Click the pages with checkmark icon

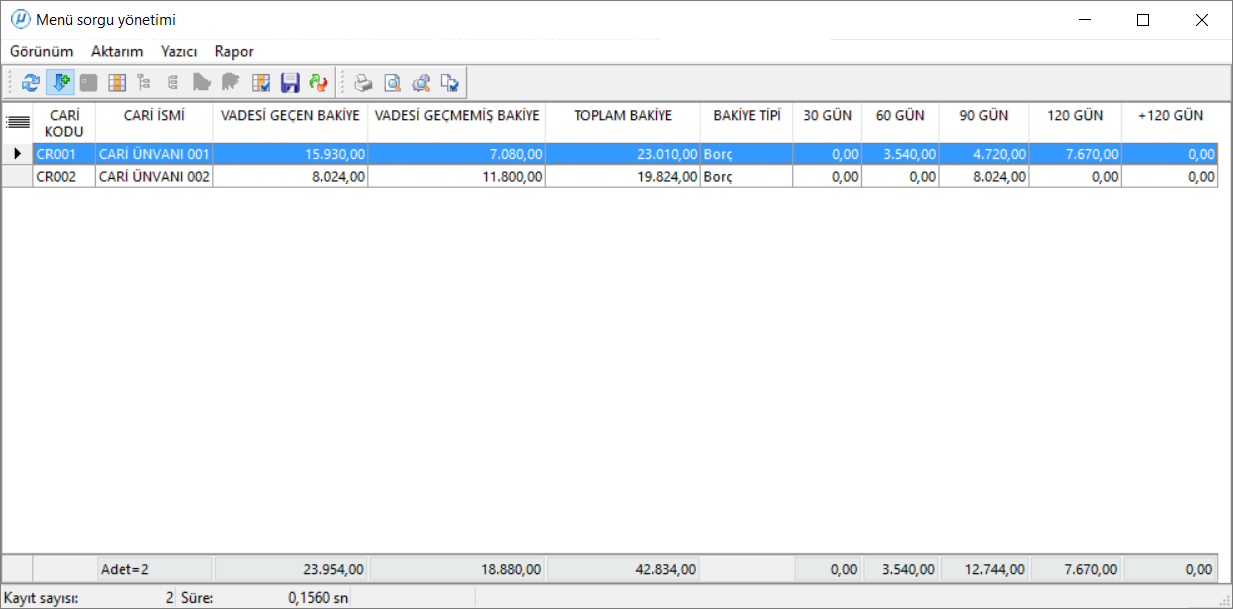click(x=450, y=83)
